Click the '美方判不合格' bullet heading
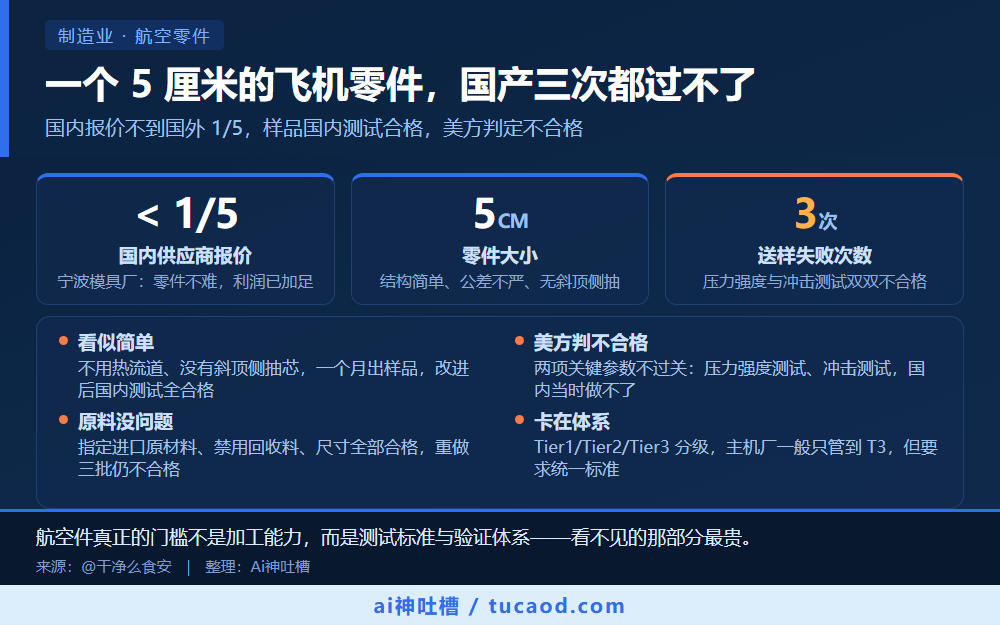Viewport: 1000px width, 625px height. pos(591,342)
